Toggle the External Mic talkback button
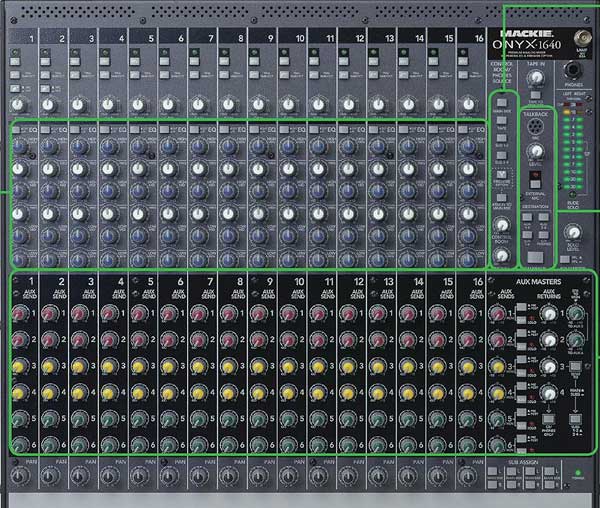600x508 pixels. [535, 184]
